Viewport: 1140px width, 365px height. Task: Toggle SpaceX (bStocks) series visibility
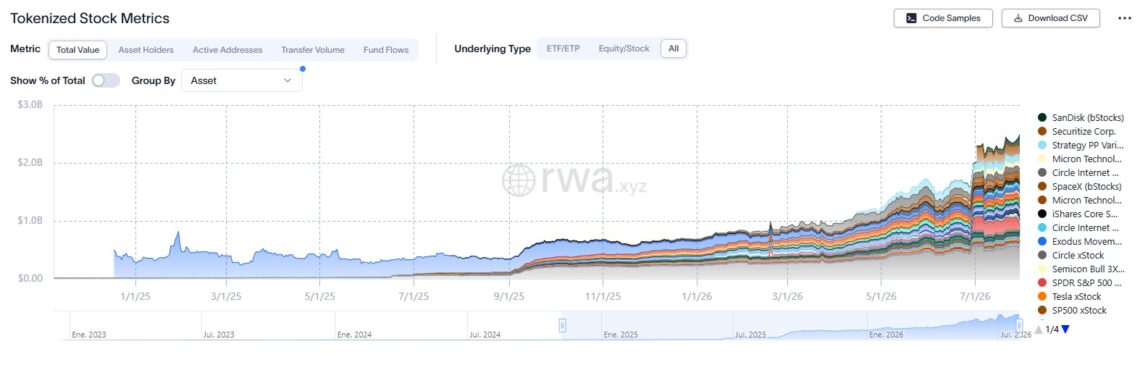pos(1080,187)
